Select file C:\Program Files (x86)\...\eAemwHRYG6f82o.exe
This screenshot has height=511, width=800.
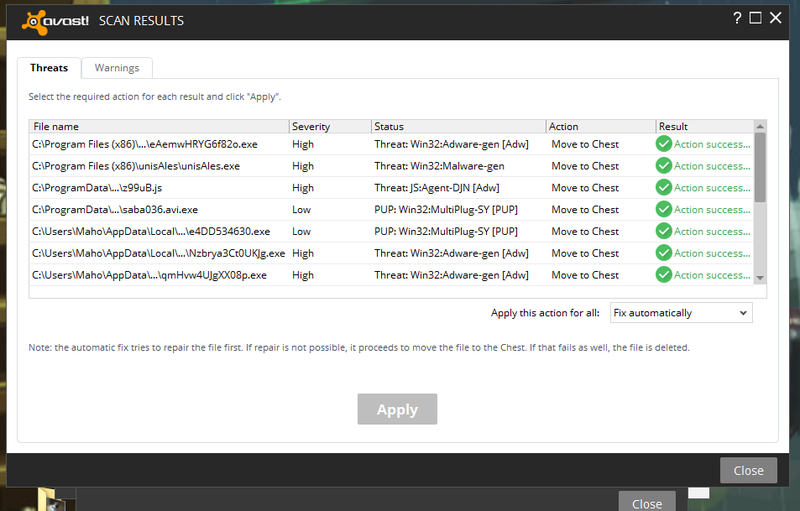click(x=145, y=144)
